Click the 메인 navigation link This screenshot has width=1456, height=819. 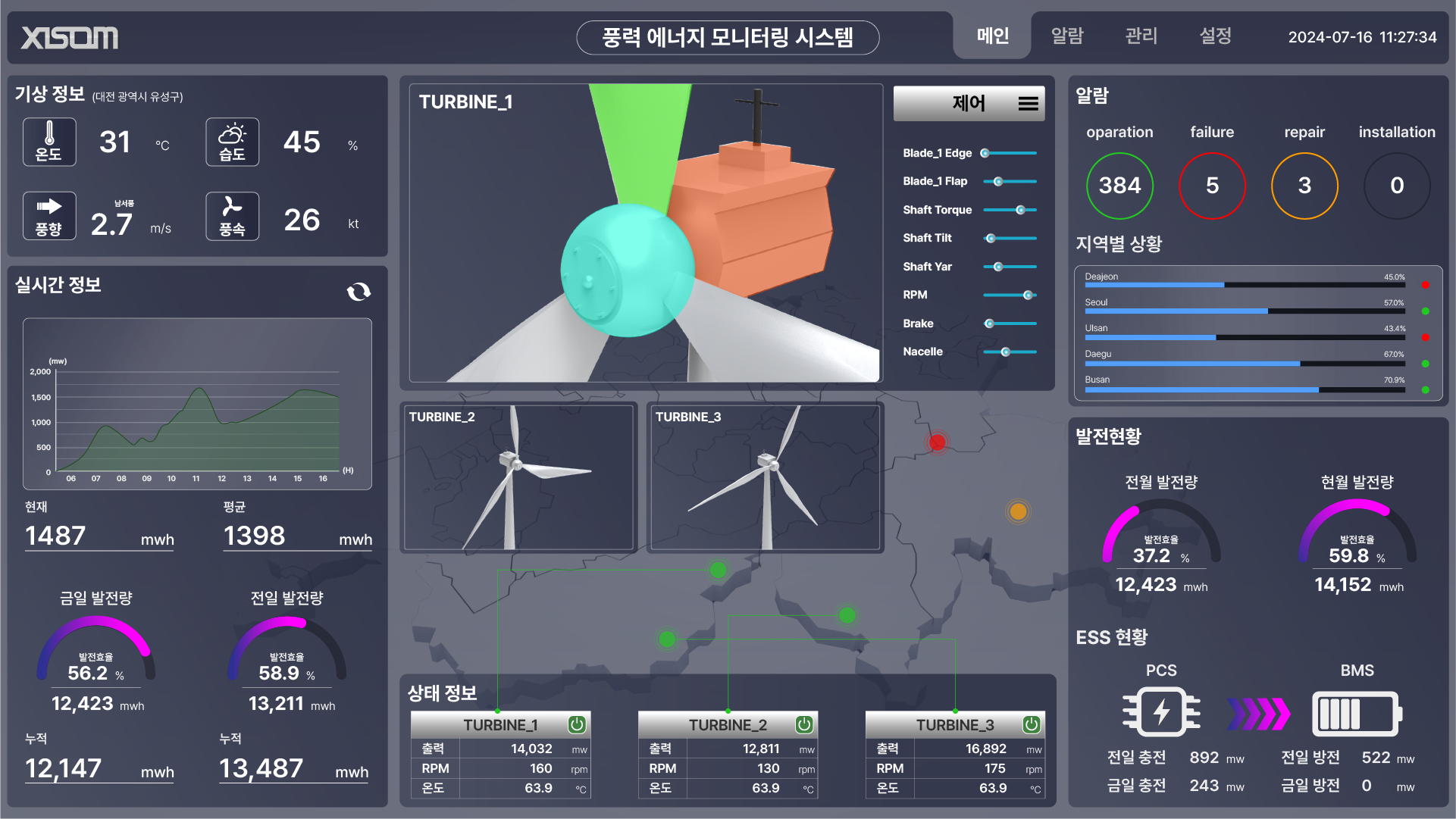pyautogui.click(x=994, y=36)
